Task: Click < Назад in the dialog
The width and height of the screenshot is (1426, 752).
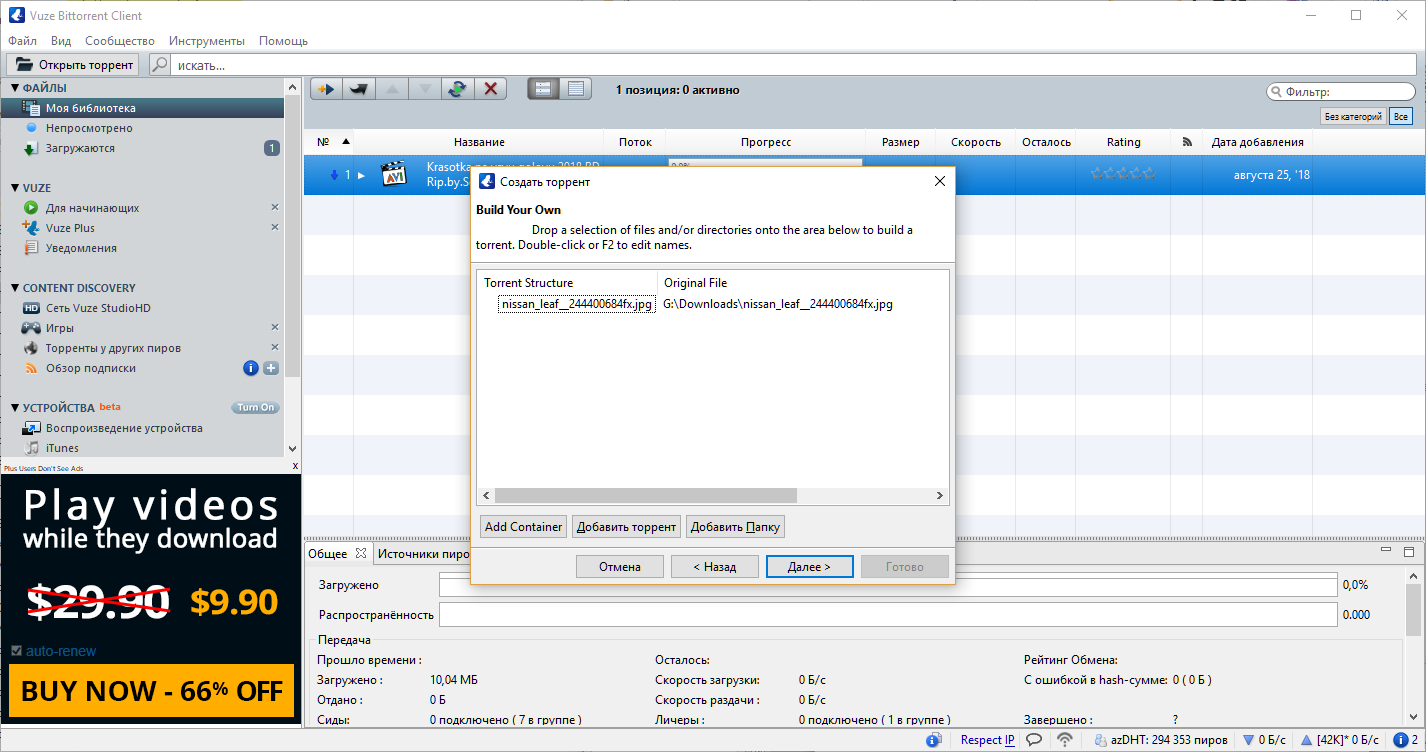Action: point(715,567)
